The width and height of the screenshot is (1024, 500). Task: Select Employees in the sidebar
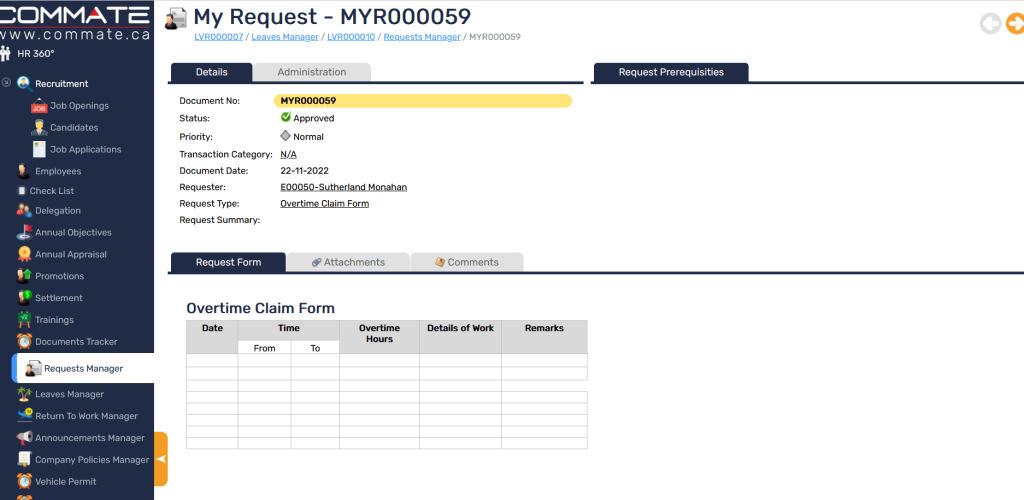[58, 171]
